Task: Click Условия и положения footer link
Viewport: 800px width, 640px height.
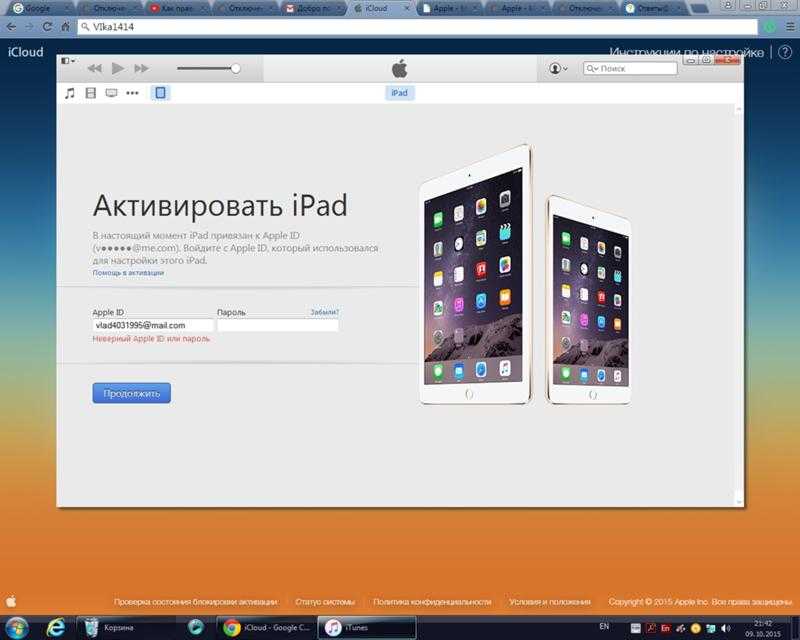Action: point(549,602)
